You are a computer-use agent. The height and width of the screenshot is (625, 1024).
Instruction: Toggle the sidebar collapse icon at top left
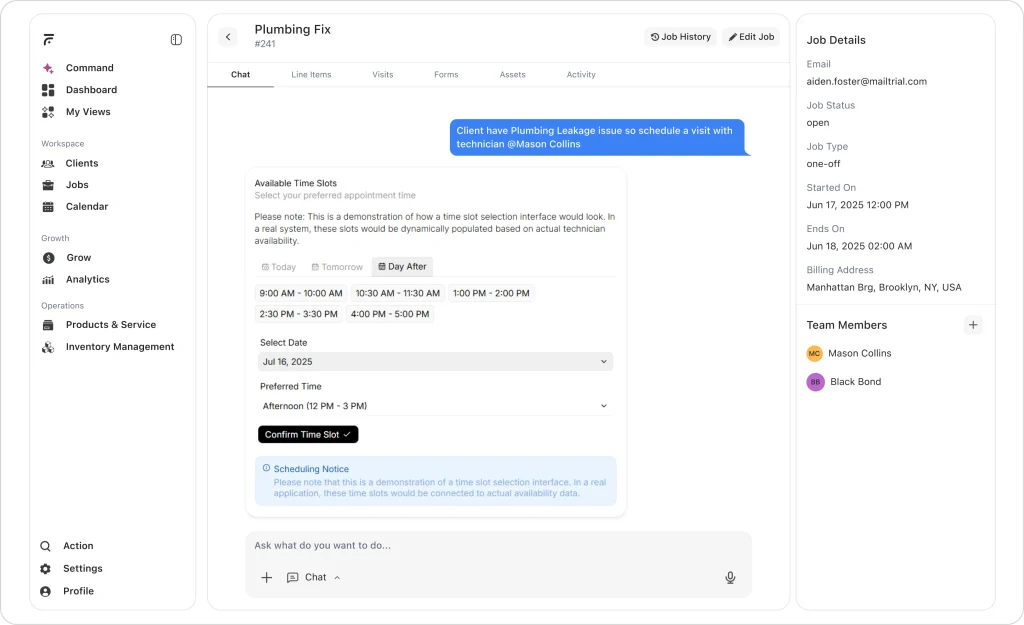[x=176, y=39]
